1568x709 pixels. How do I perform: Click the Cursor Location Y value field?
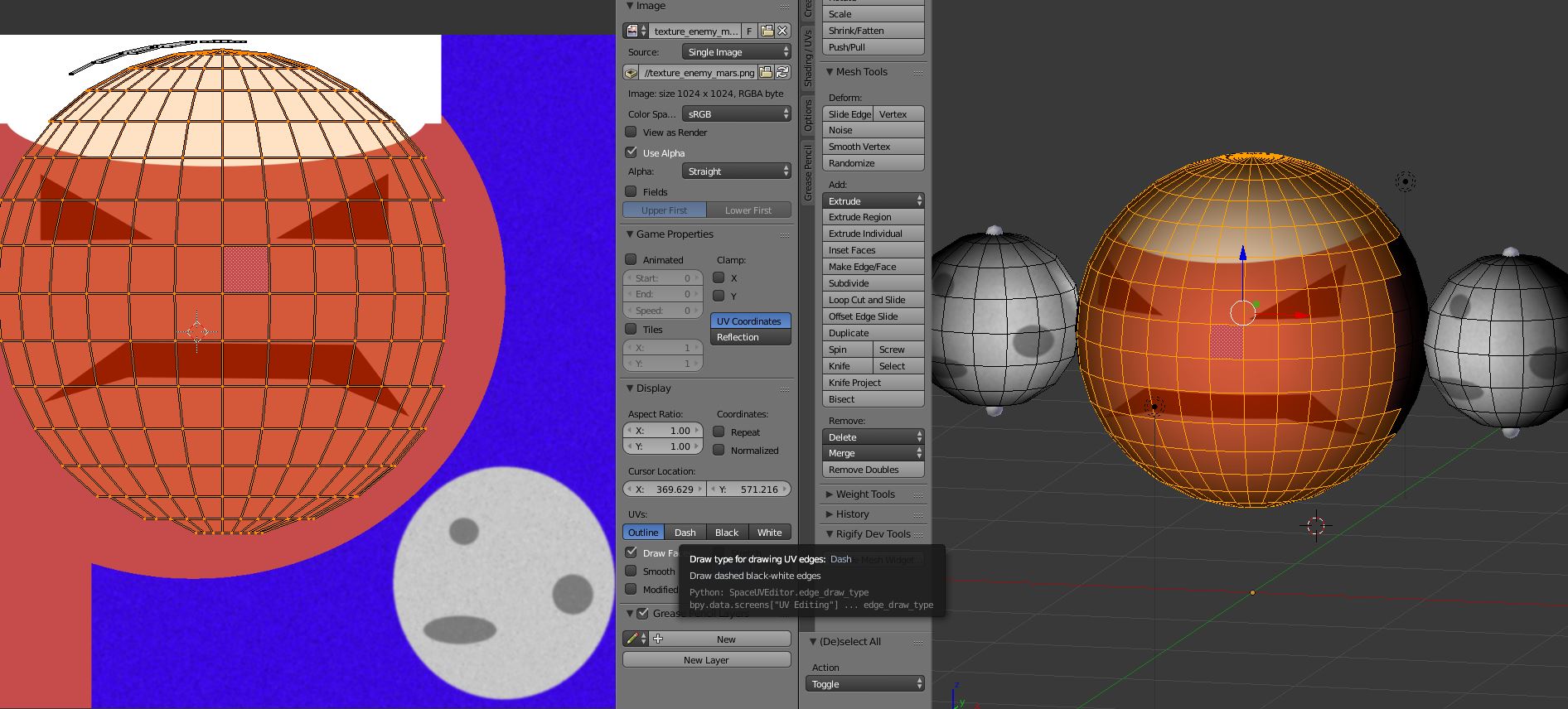pyautogui.click(x=749, y=489)
